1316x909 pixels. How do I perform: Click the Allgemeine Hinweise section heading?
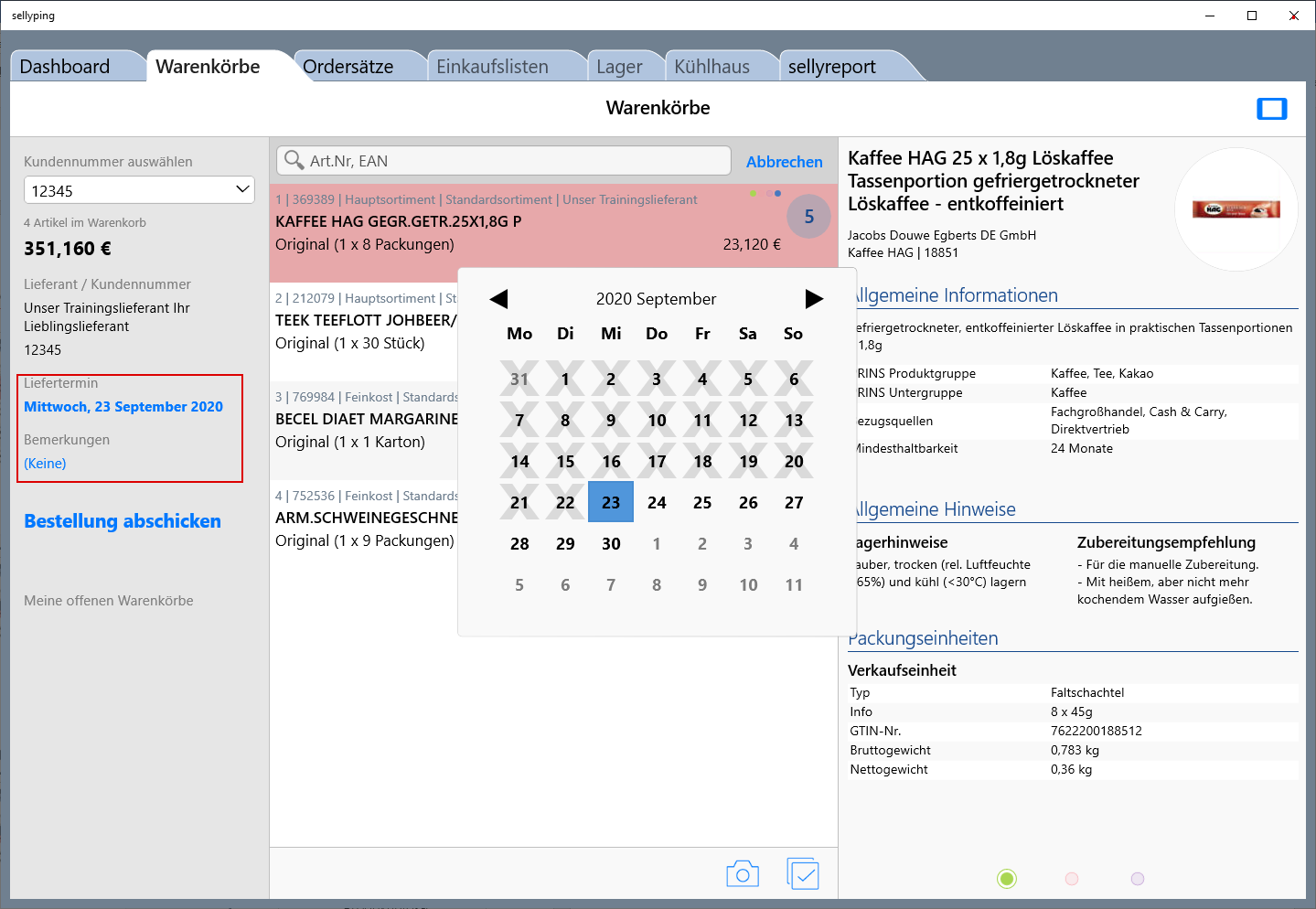[x=934, y=509]
